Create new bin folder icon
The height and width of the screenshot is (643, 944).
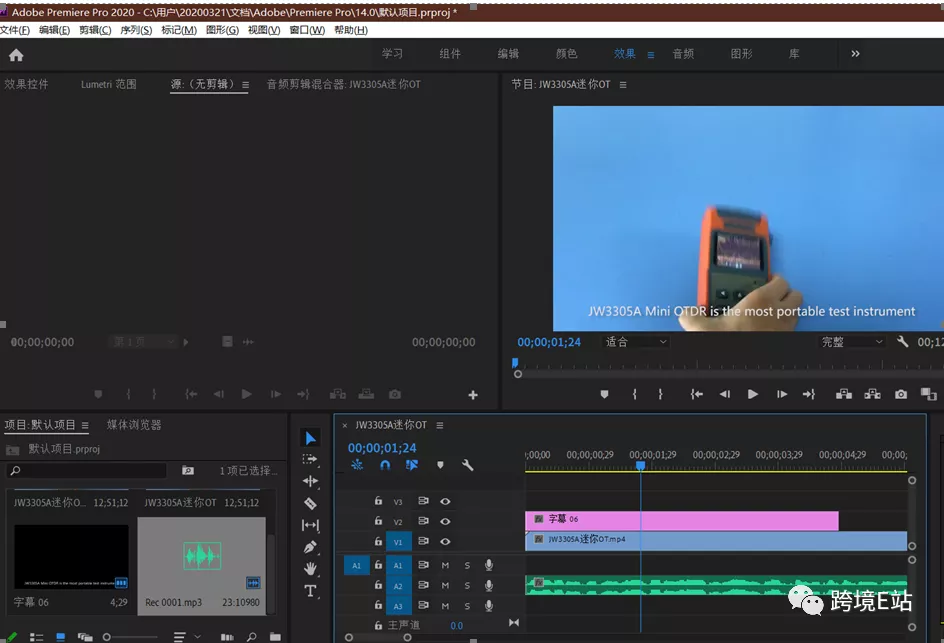pos(275,636)
